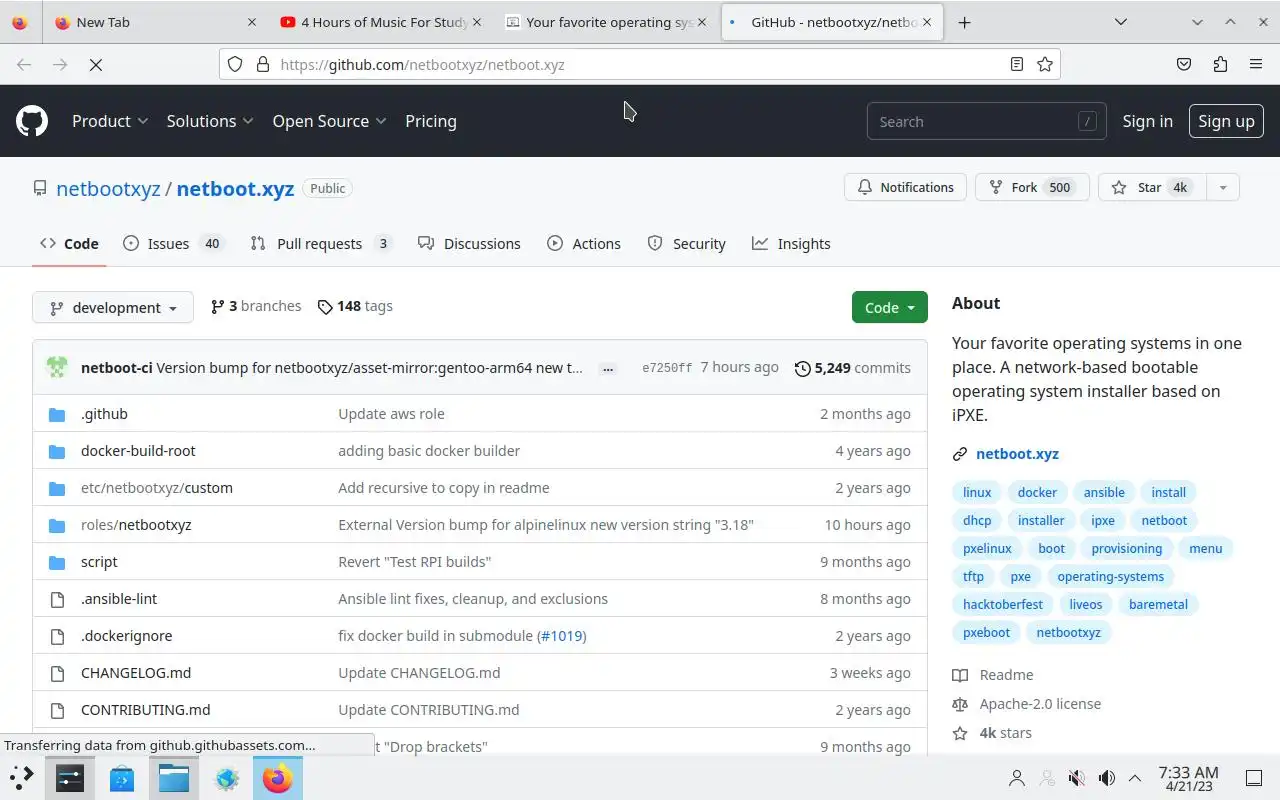Open the Apache-2.0 license link
The height and width of the screenshot is (800, 1280).
1040,704
